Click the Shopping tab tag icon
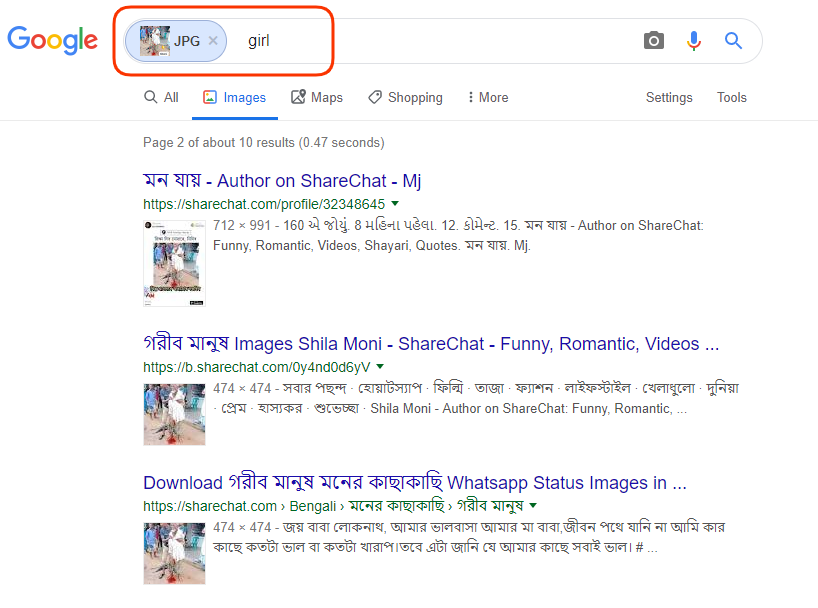This screenshot has width=818, height=608. tap(375, 97)
